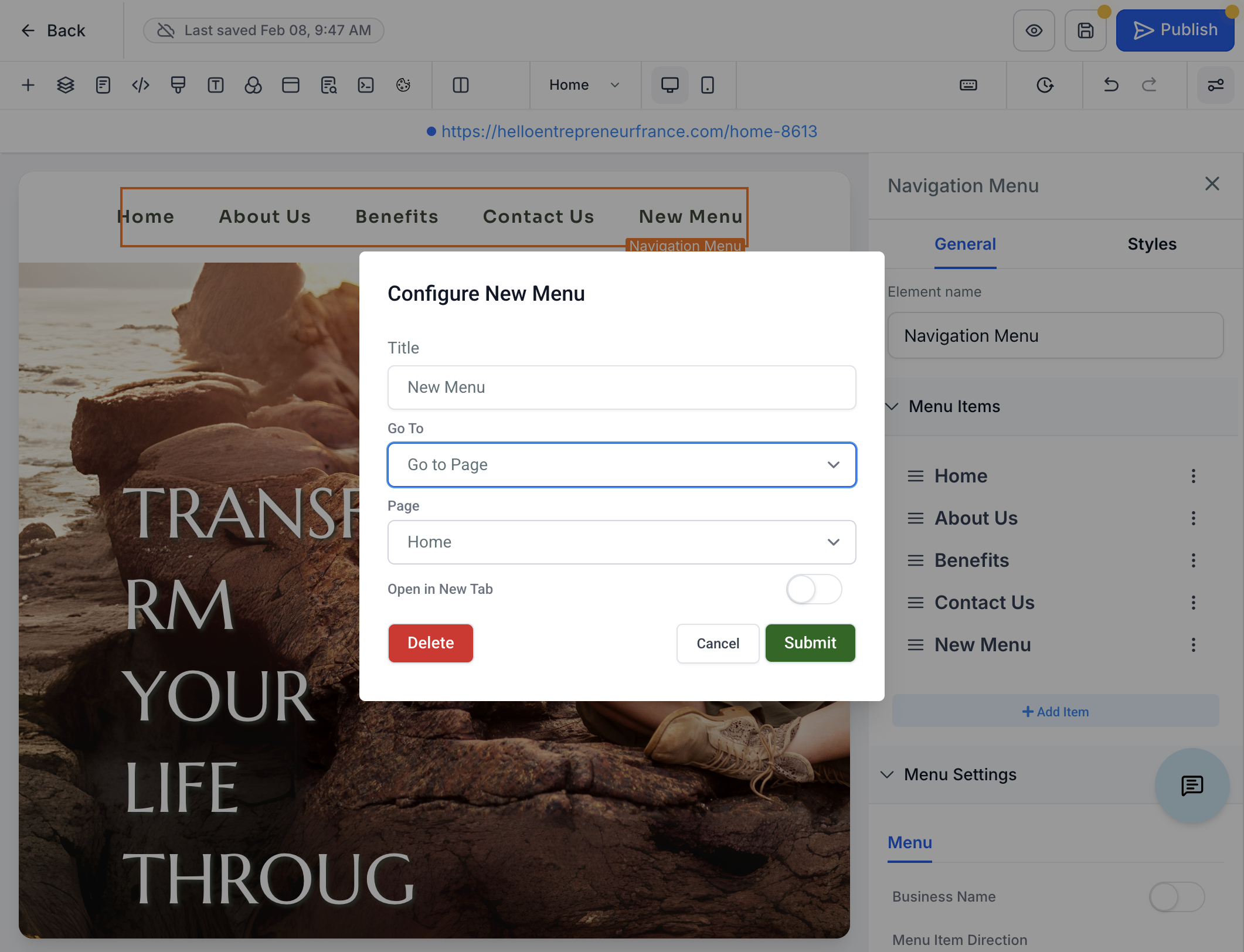1244x952 pixels.
Task: Select the Menu sub-tab
Action: click(x=909, y=843)
